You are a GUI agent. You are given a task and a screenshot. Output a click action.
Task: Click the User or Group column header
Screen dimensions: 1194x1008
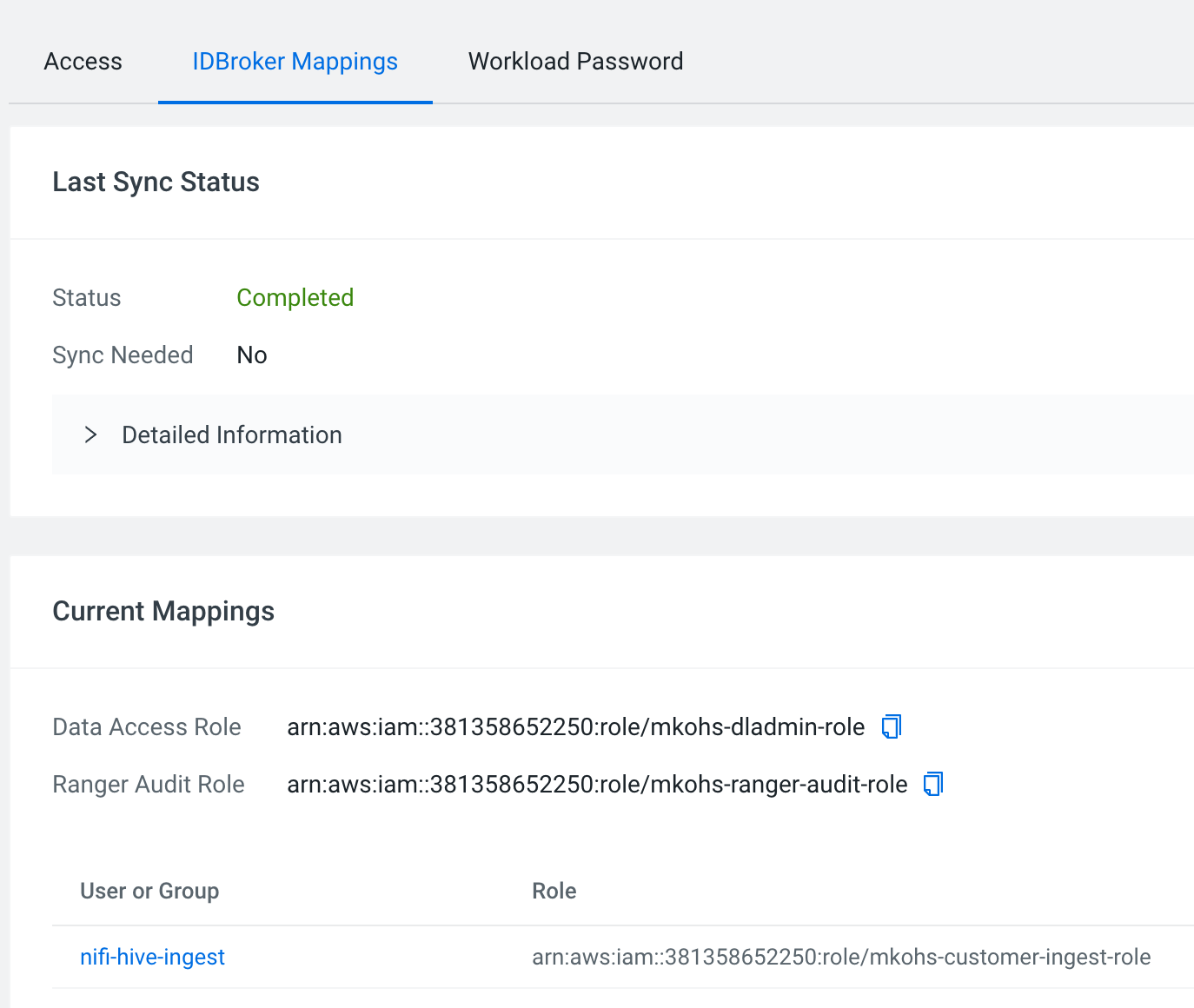click(149, 891)
